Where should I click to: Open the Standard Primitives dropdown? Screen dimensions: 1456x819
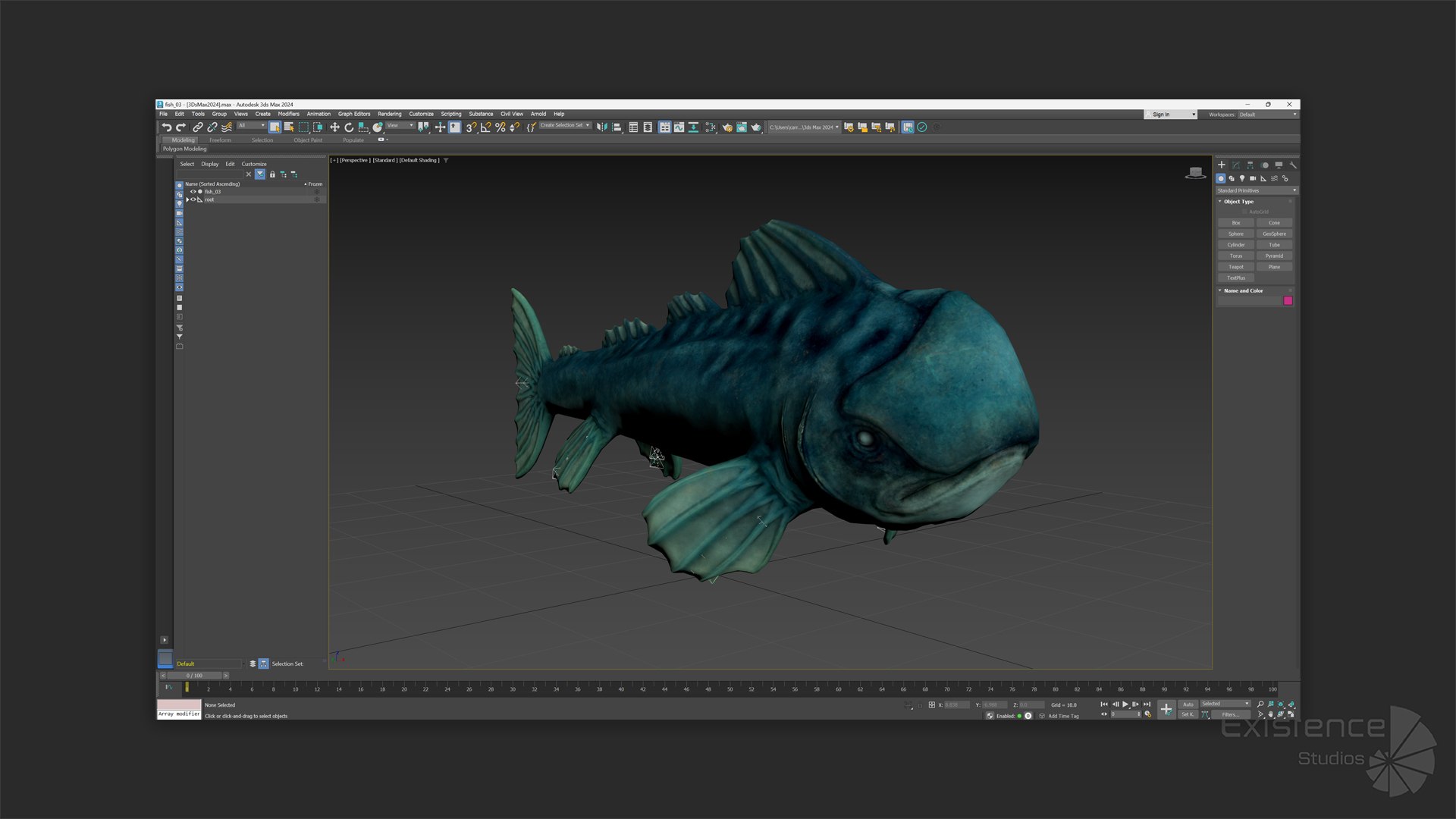coord(1257,190)
